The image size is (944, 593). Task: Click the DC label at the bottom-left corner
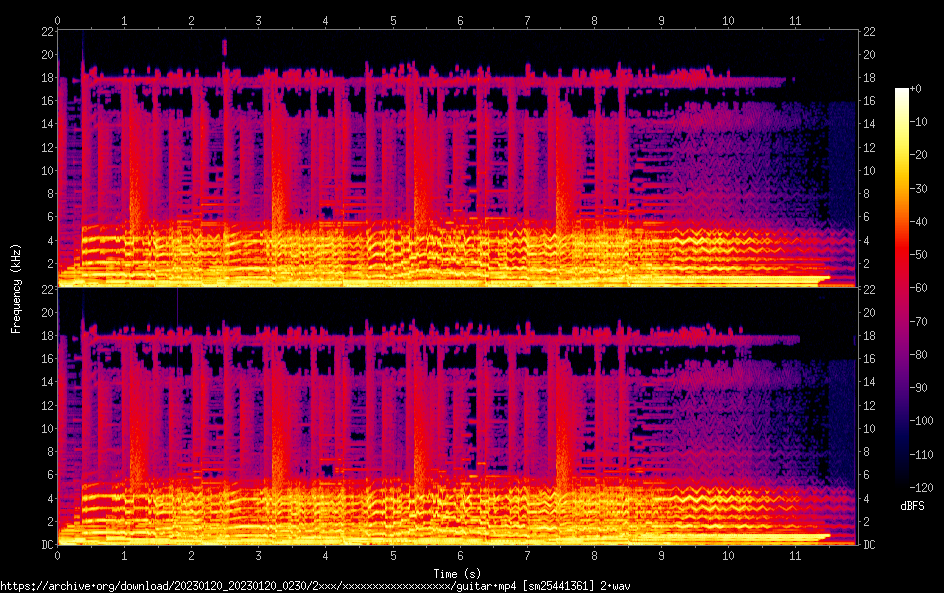(47, 545)
